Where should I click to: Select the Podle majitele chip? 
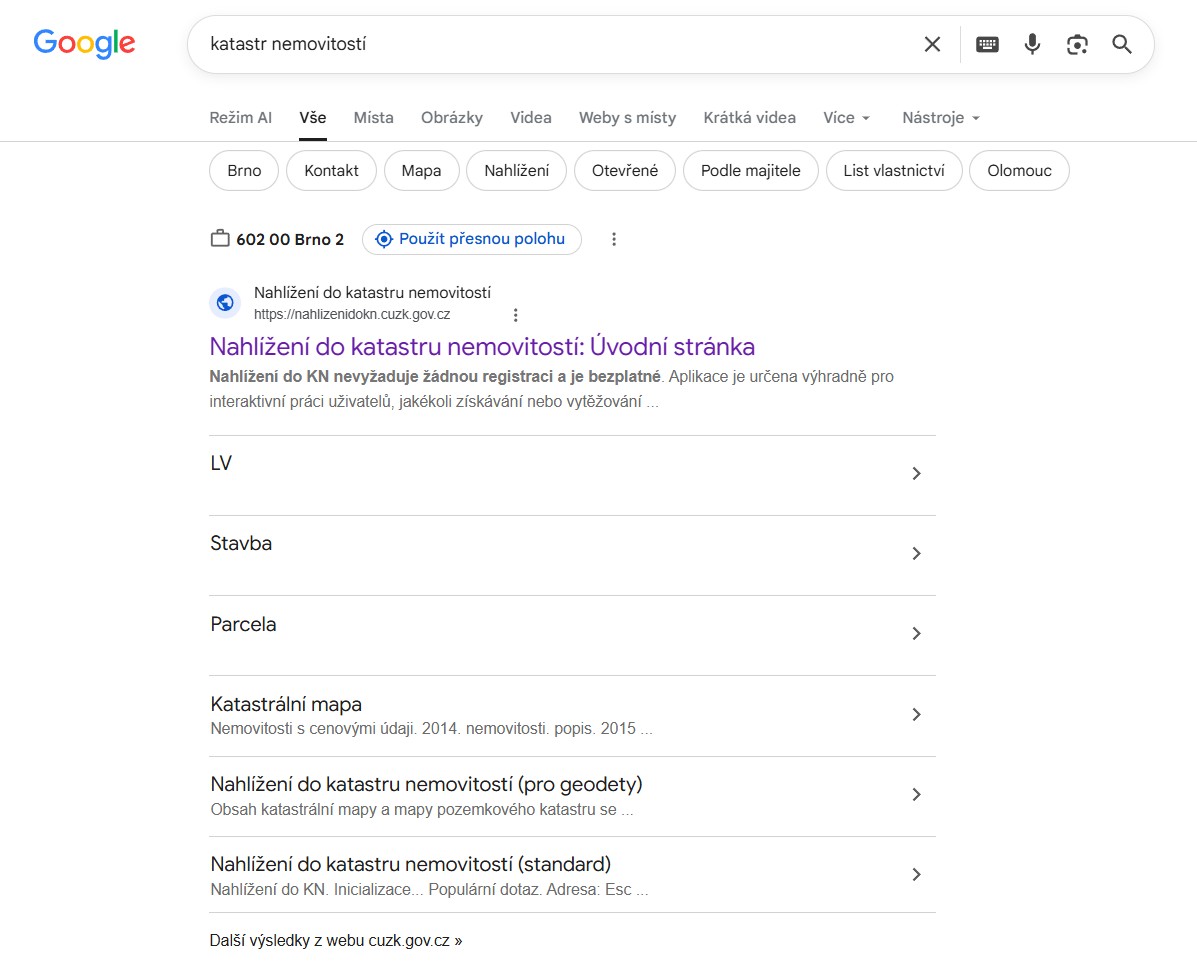click(x=750, y=170)
